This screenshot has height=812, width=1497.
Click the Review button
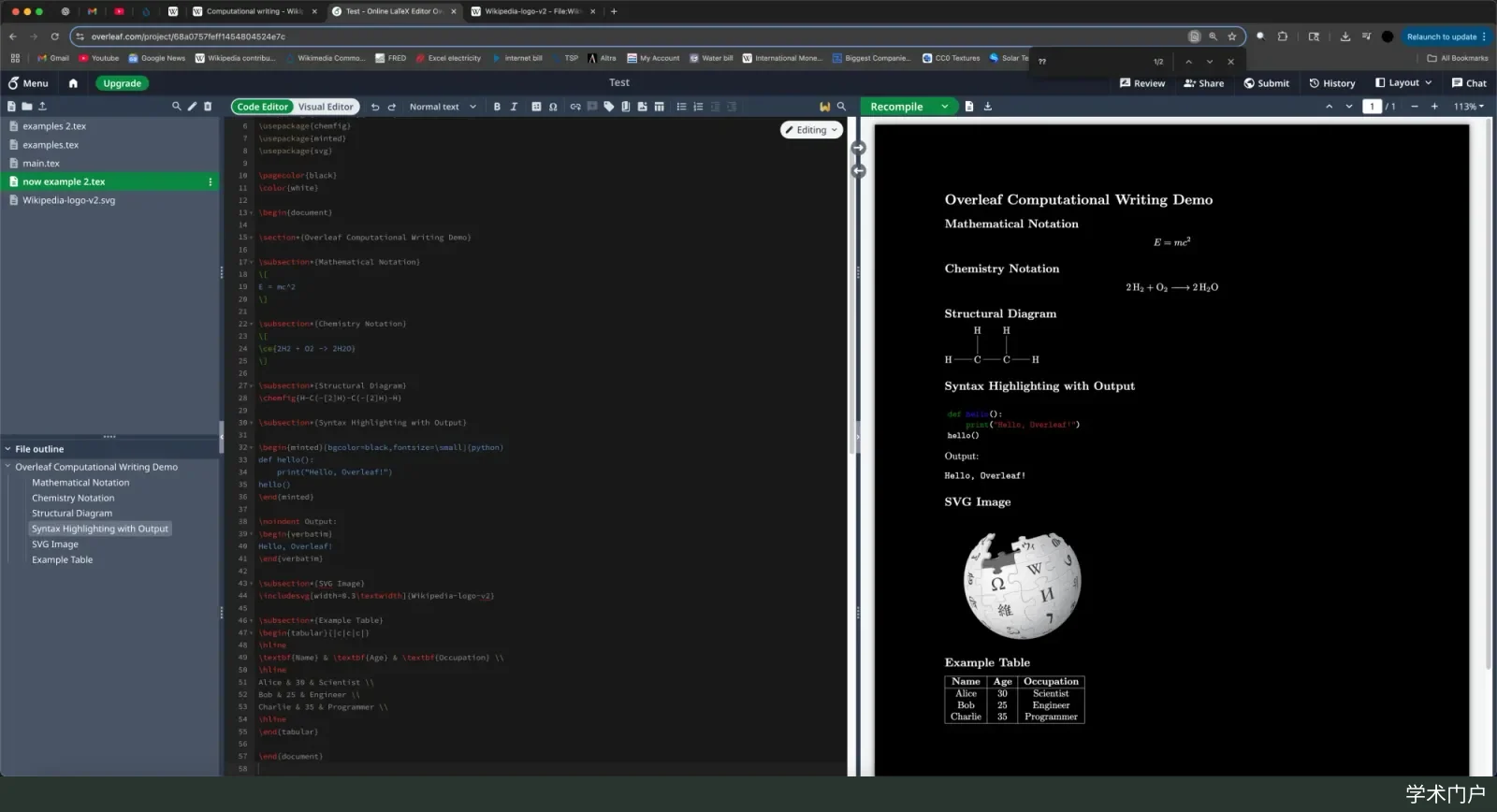(x=1142, y=83)
